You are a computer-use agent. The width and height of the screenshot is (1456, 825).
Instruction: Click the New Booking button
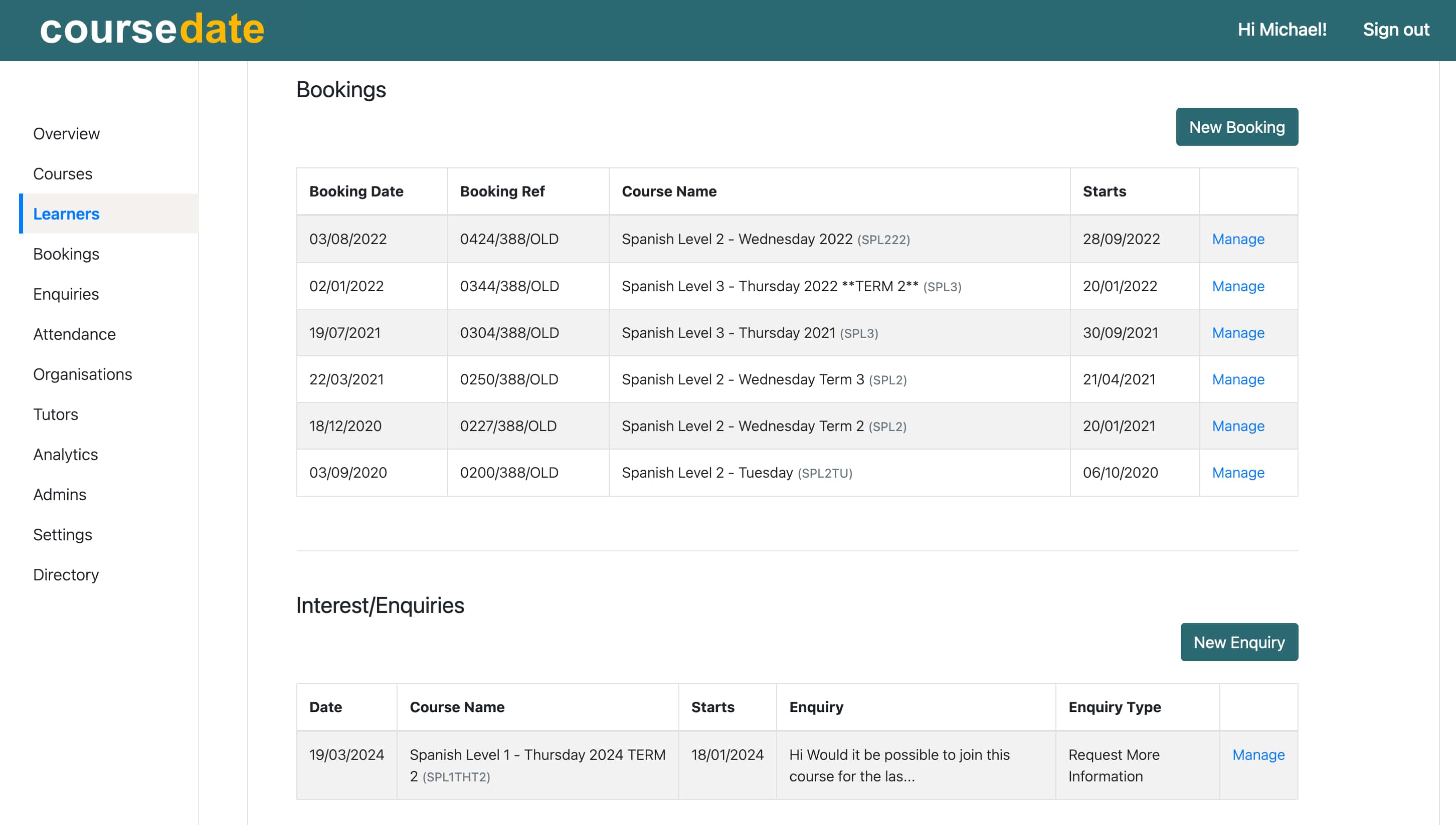pyautogui.click(x=1236, y=127)
